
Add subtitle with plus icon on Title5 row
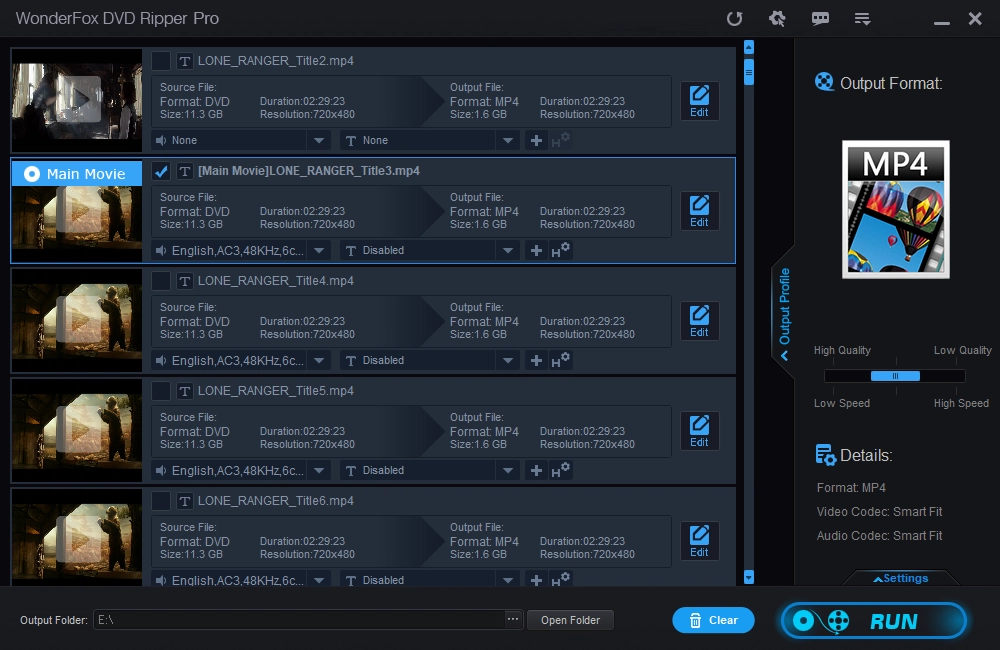pos(536,470)
